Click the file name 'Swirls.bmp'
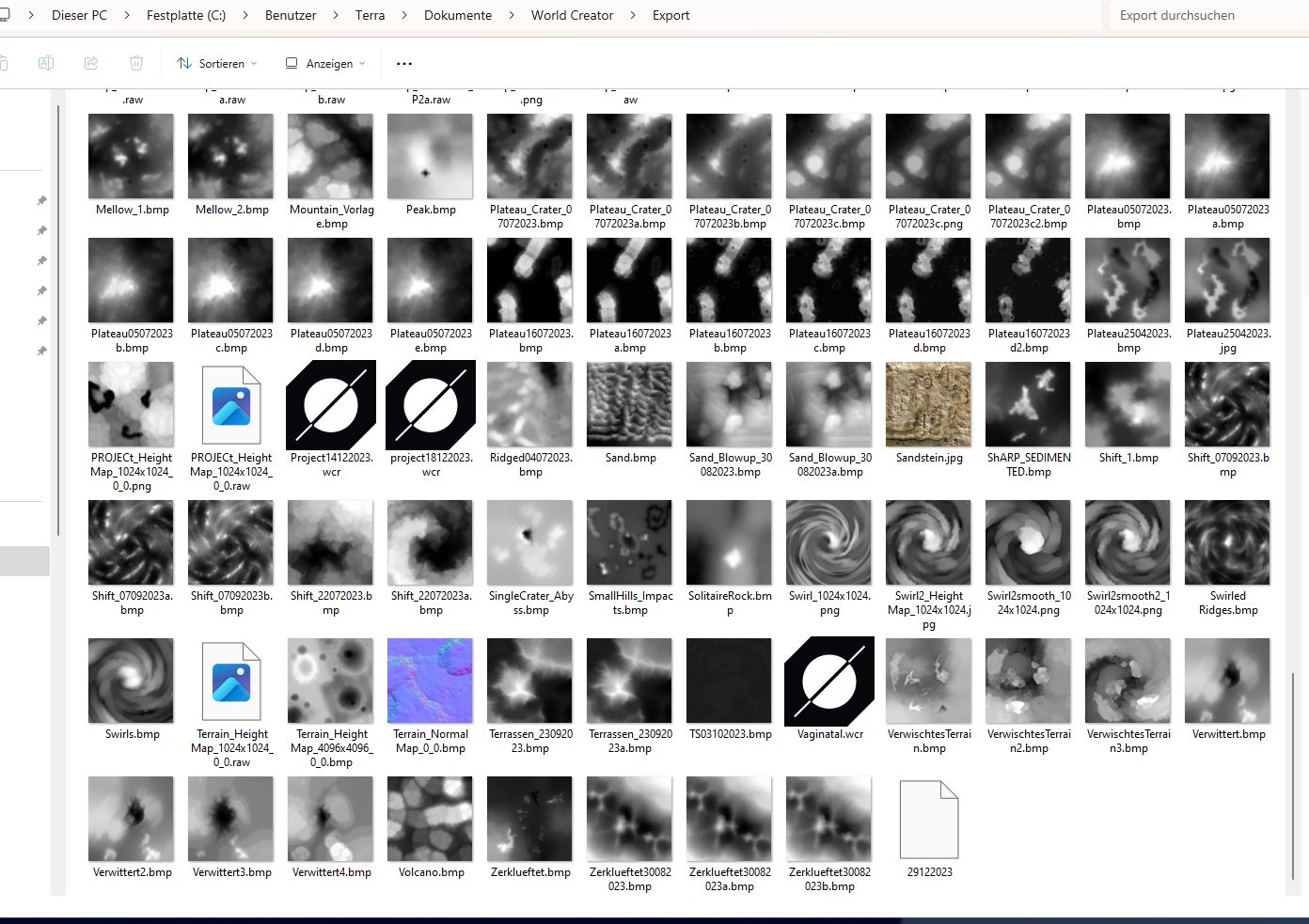This screenshot has height=924, width=1309. tap(133, 734)
